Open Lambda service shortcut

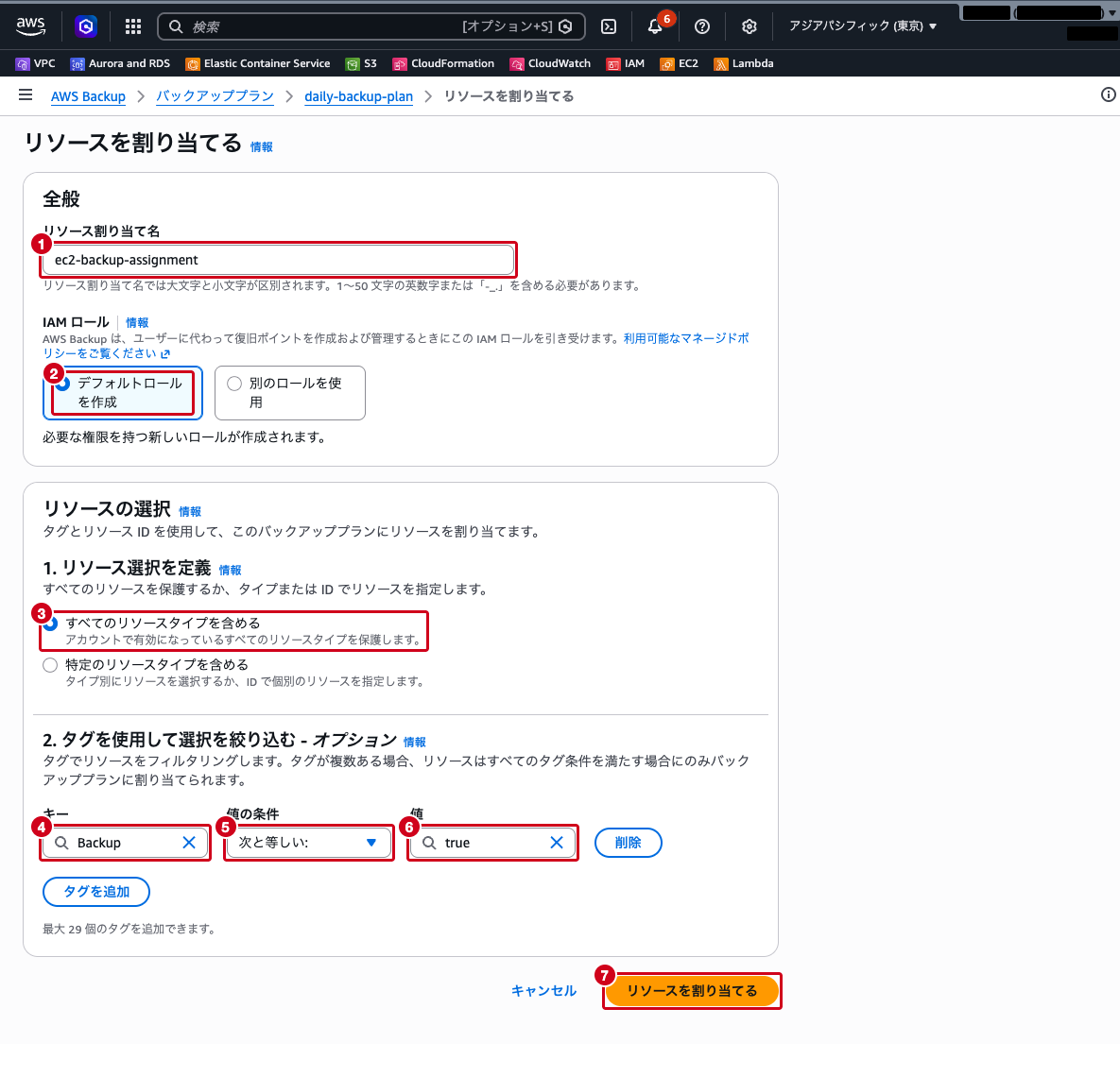(744, 63)
